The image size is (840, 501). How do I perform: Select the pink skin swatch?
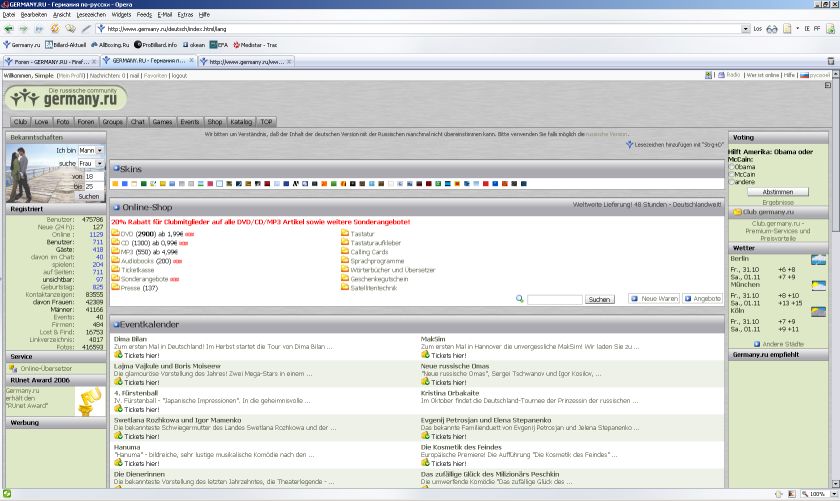pyautogui.click(x=211, y=184)
